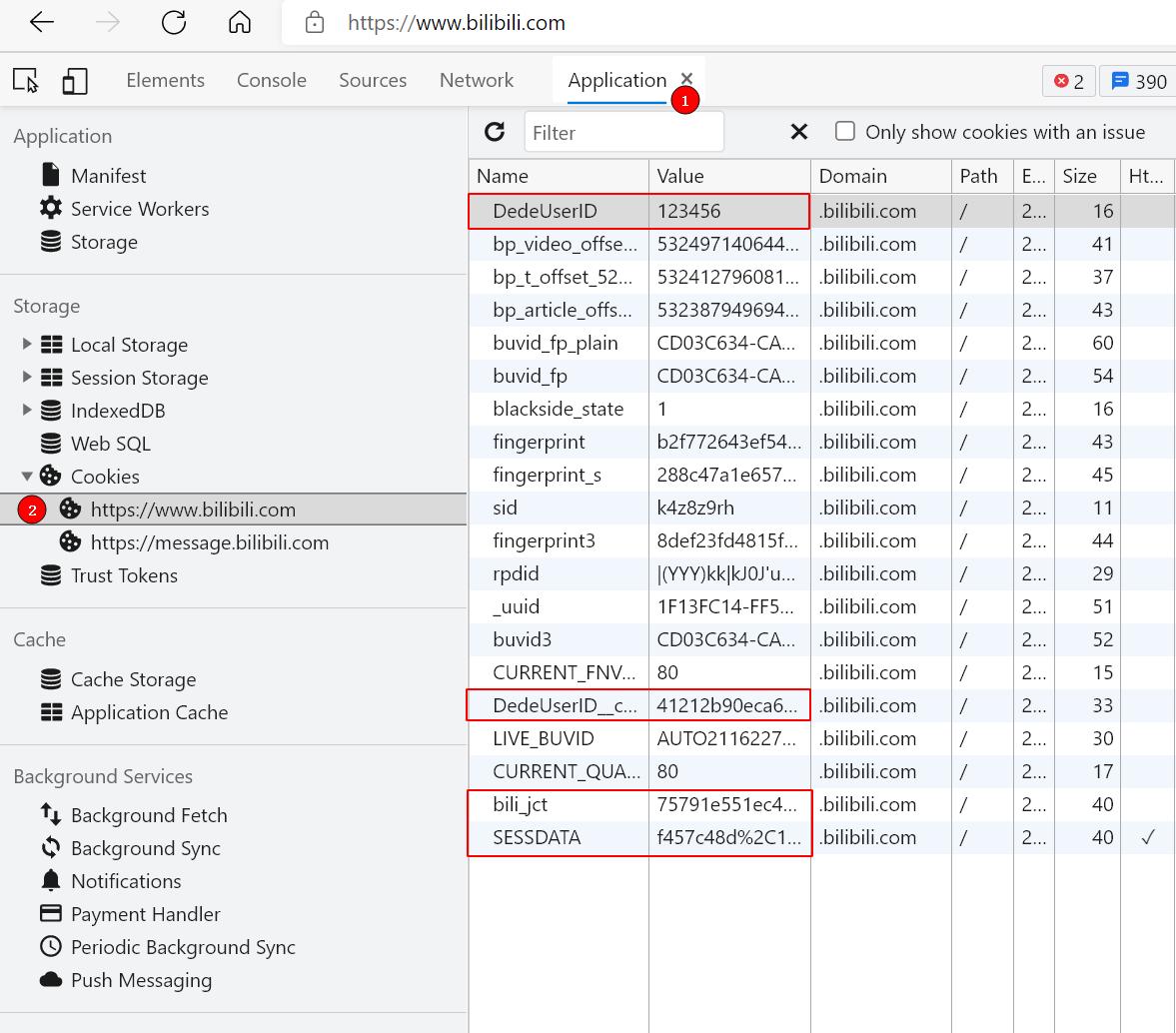
Task: Go to the browser home icon
Action: click(x=239, y=23)
